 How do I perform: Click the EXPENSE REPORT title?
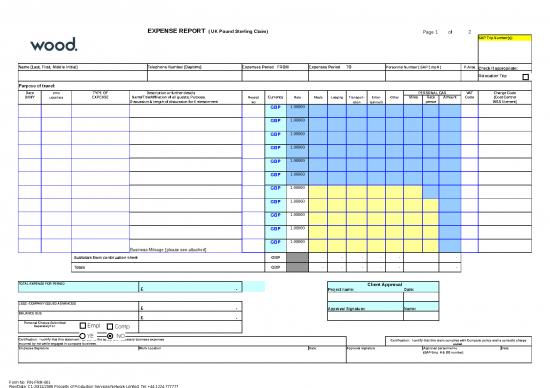[x=176, y=31]
